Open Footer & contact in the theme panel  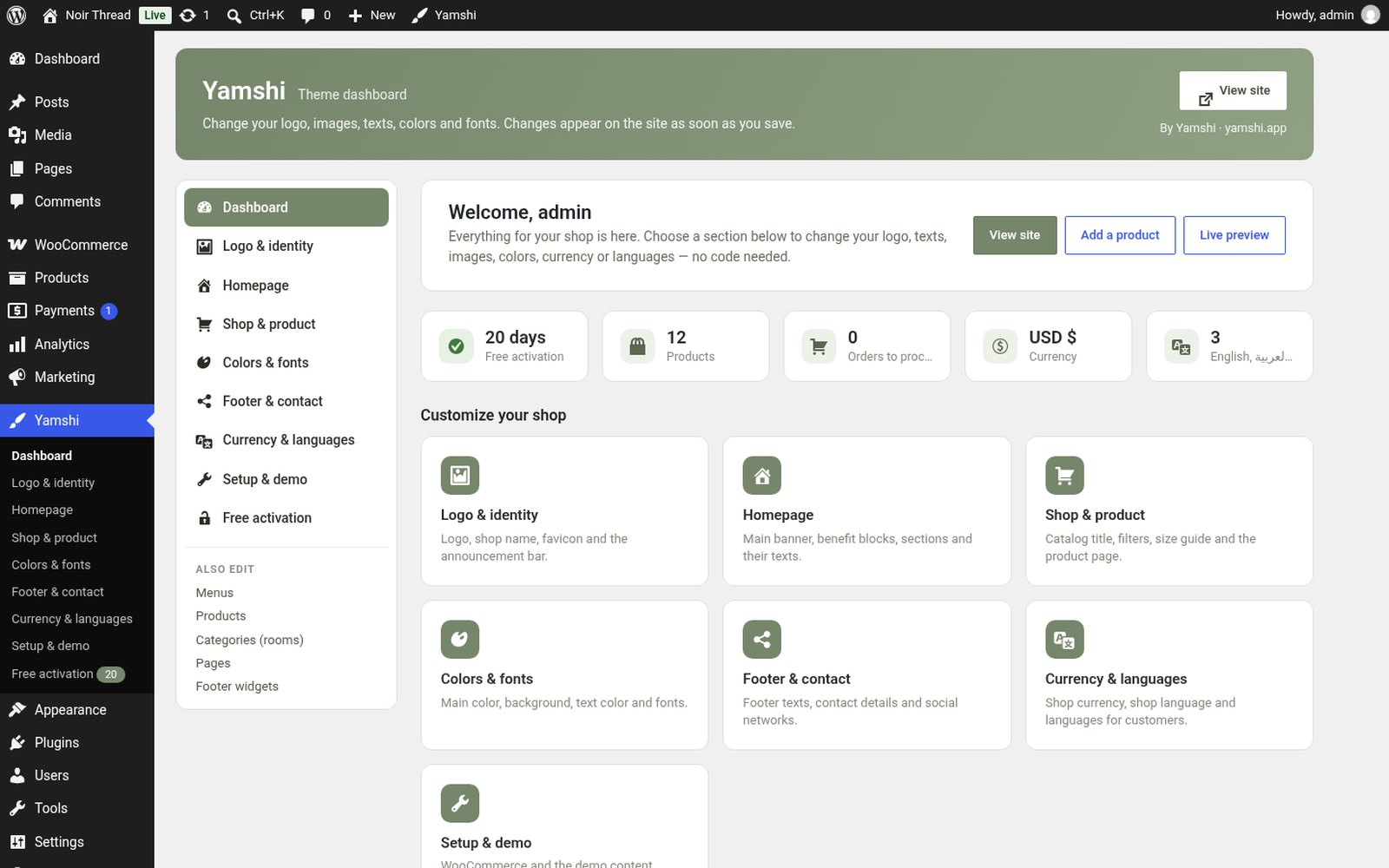pos(286,401)
